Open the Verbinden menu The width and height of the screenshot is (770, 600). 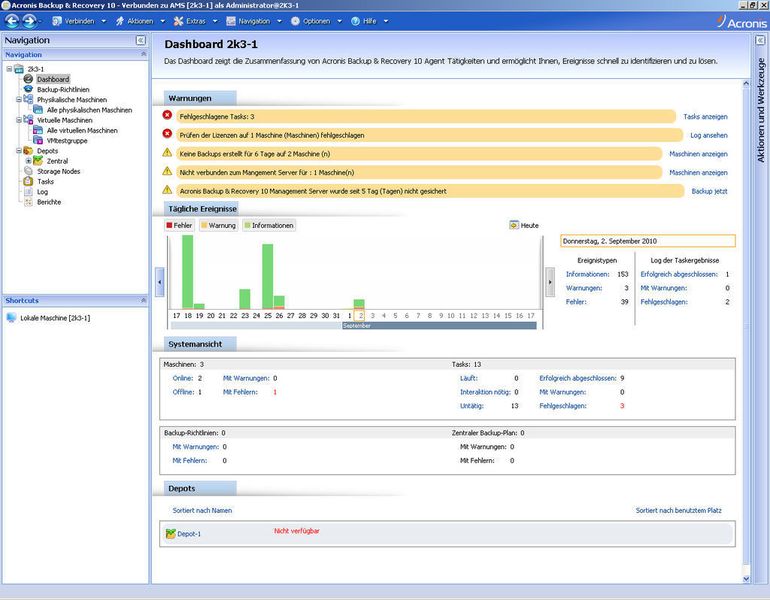73,21
